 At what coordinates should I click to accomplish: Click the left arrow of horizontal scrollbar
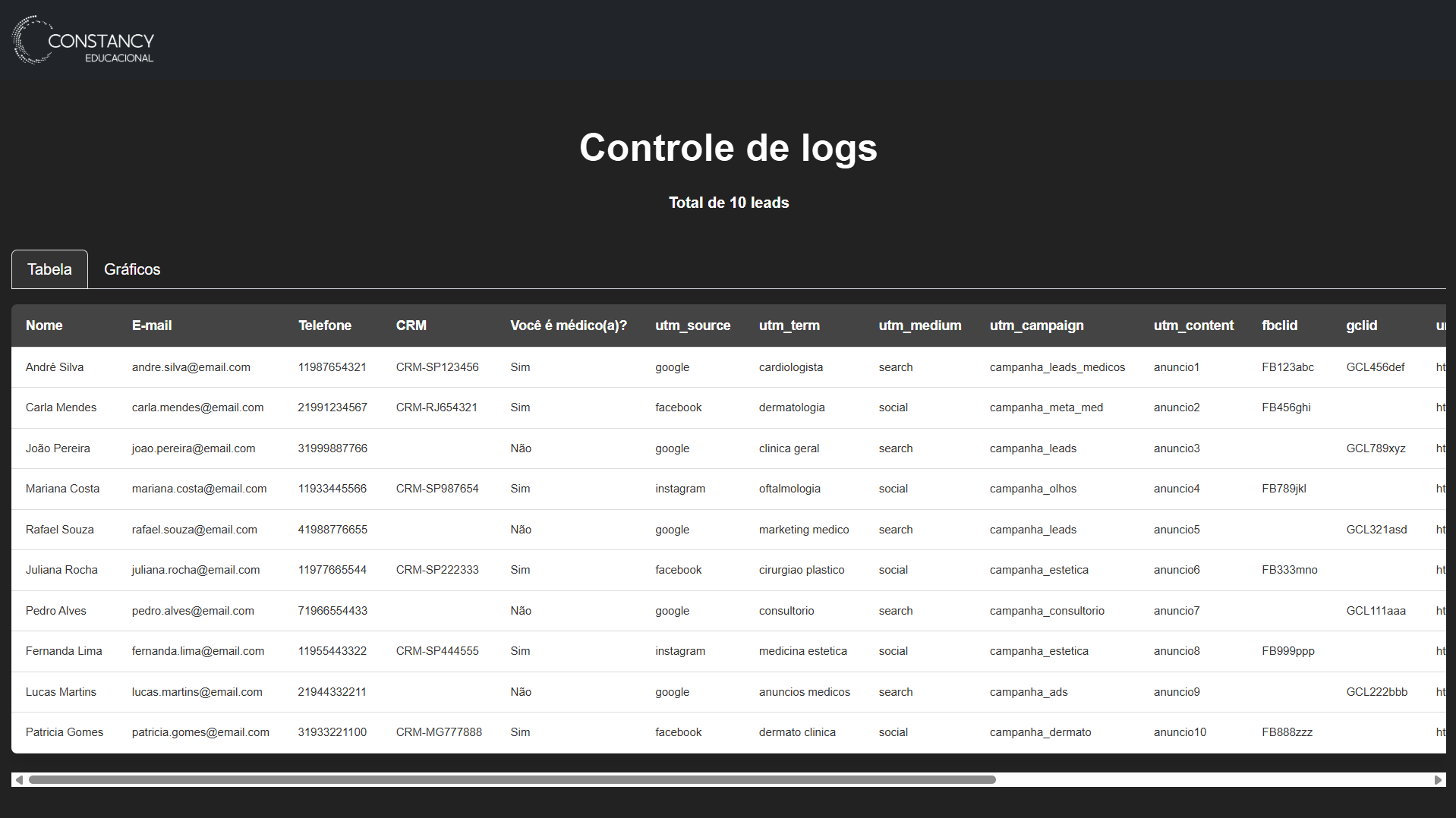20,780
